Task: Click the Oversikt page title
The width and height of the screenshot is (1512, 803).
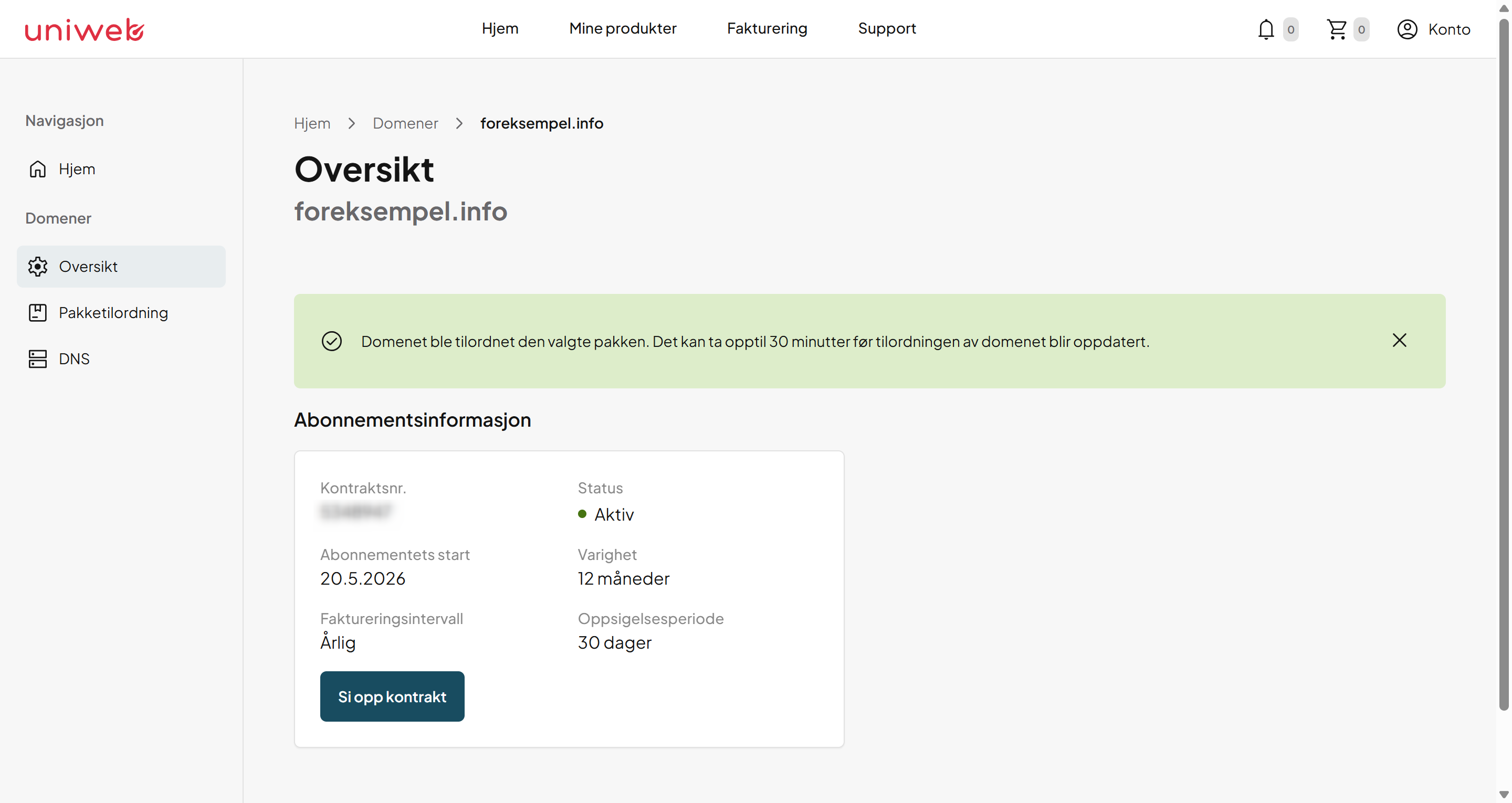Action: (x=364, y=170)
